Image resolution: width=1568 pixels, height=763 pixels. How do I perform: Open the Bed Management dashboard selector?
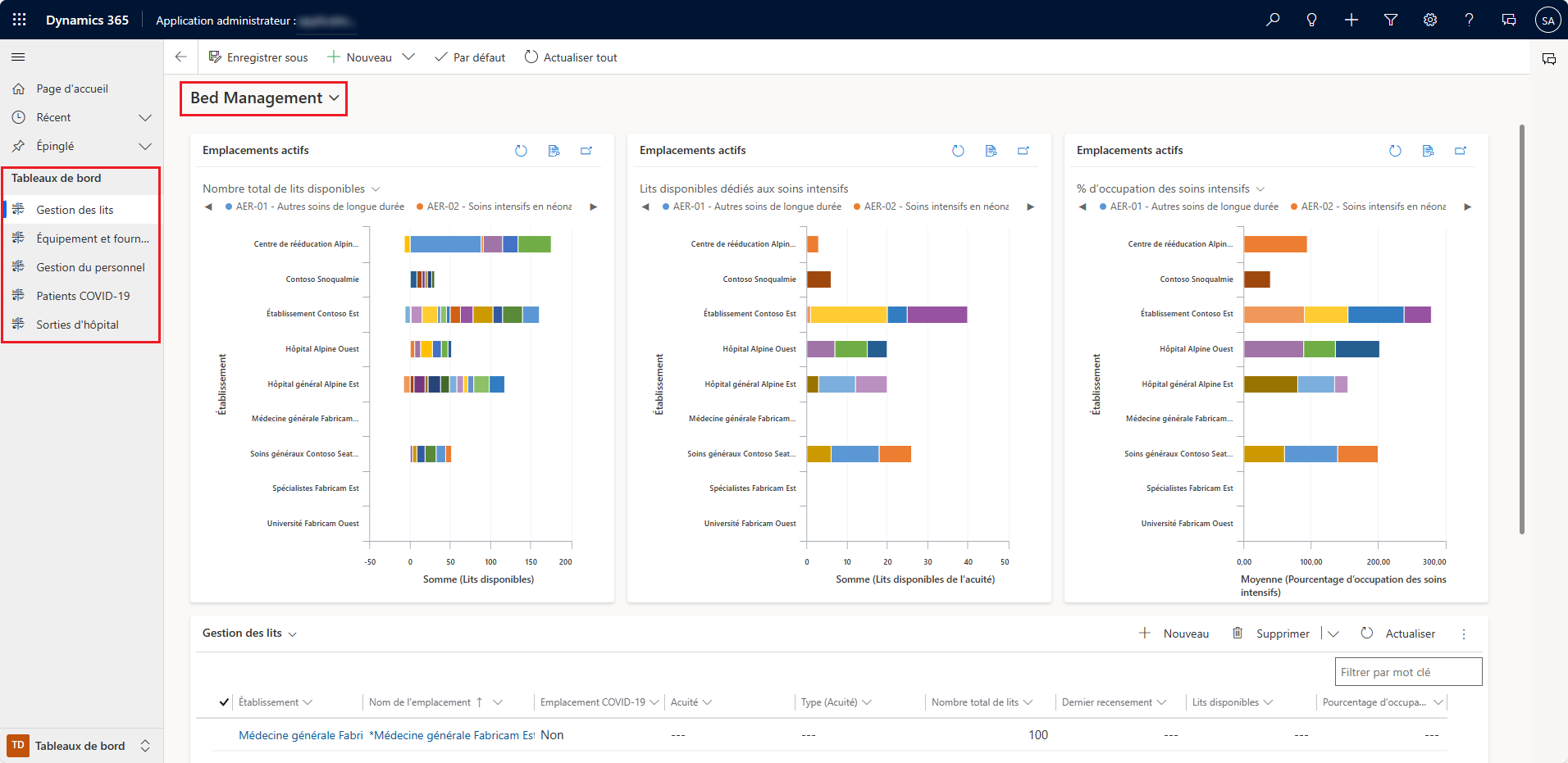(264, 98)
